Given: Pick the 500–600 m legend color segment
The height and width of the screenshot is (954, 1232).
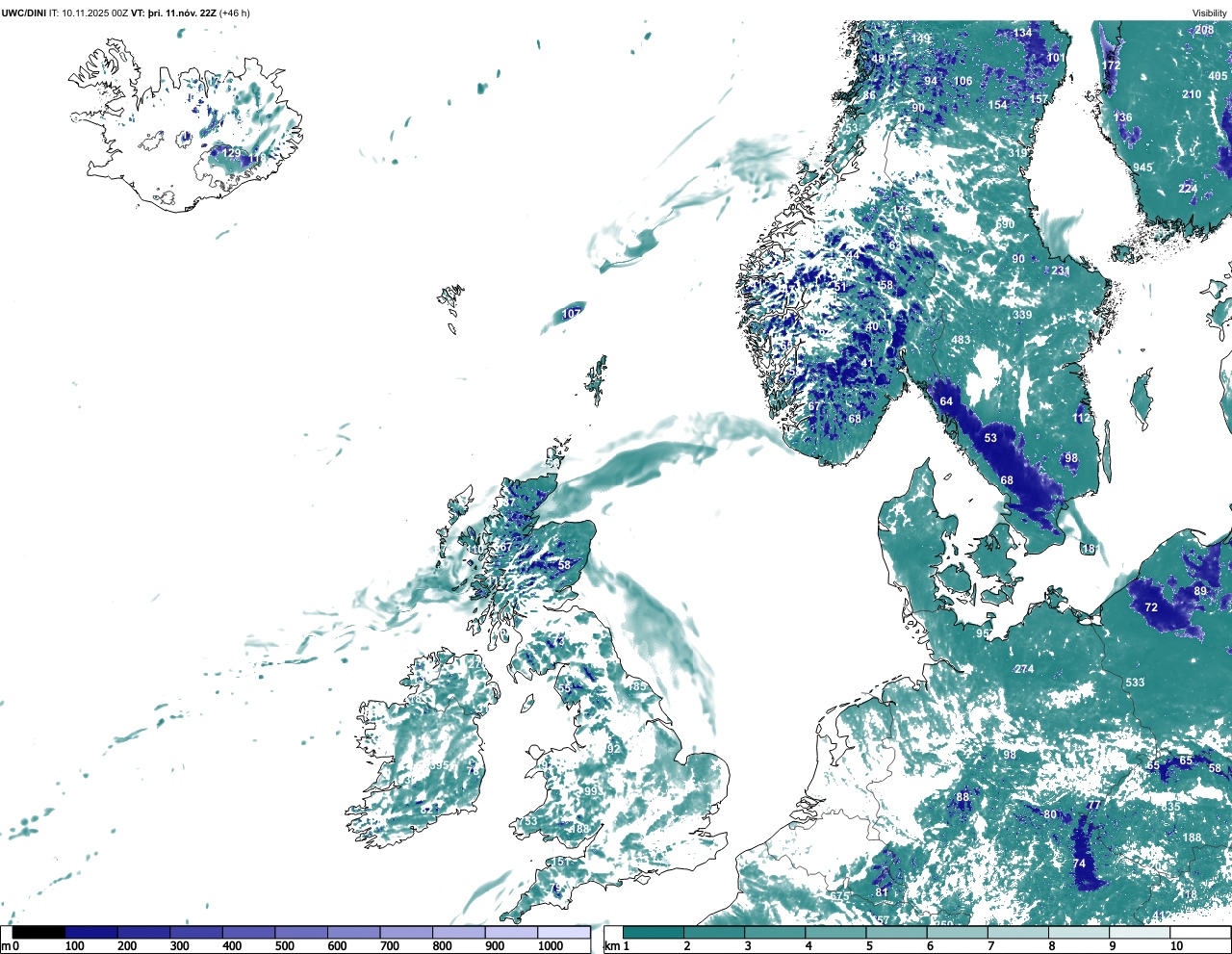Looking at the screenshot, I should point(300,932).
